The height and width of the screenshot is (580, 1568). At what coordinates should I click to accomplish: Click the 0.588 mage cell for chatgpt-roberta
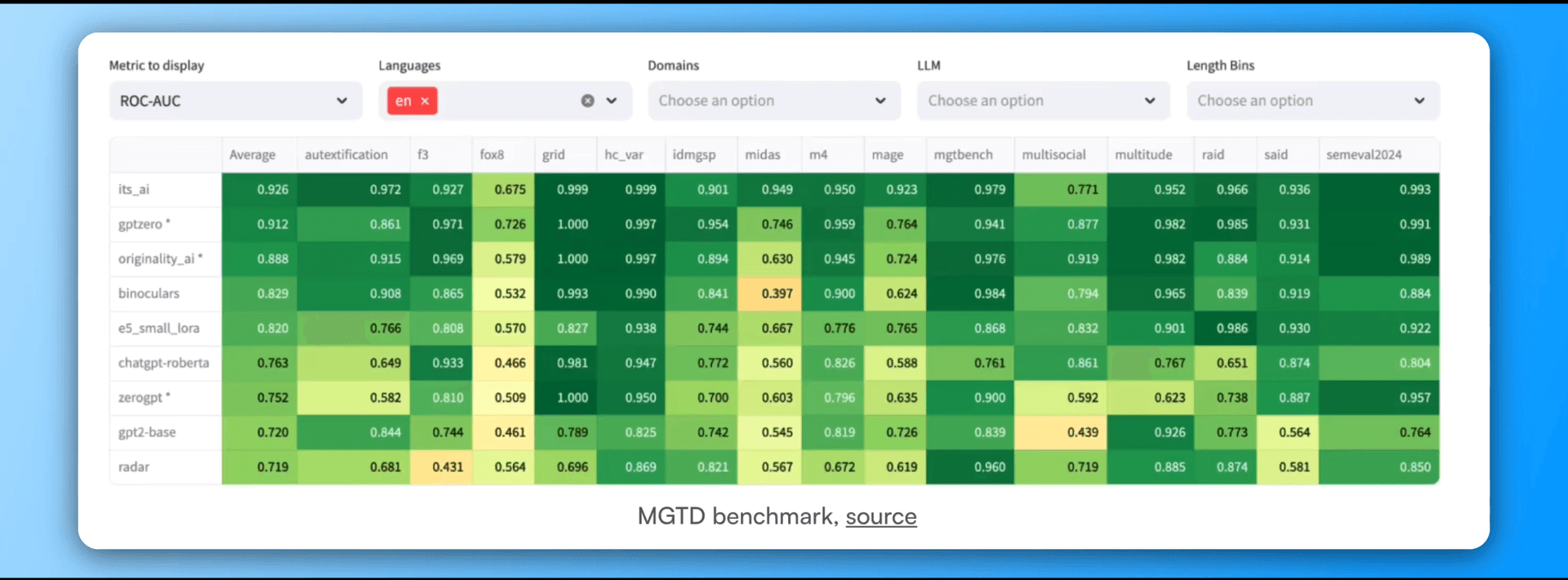tap(894, 363)
